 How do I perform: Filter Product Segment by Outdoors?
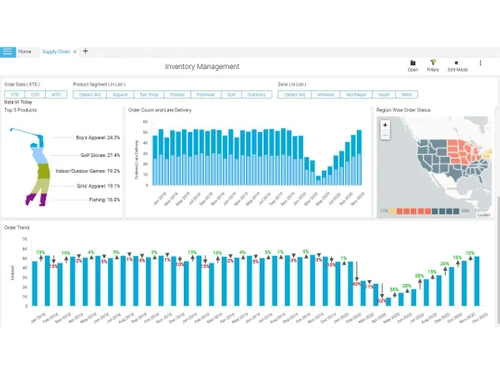(x=257, y=95)
